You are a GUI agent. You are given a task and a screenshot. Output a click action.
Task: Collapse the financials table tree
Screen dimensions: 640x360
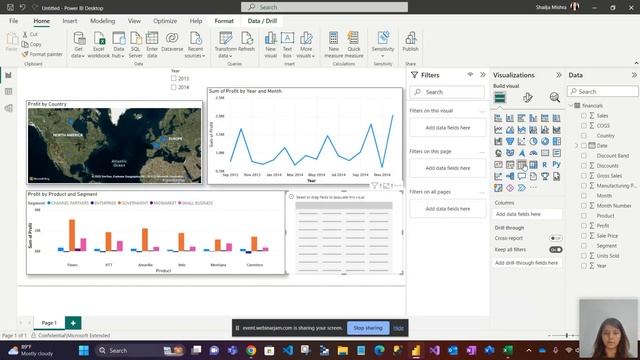(x=570, y=106)
